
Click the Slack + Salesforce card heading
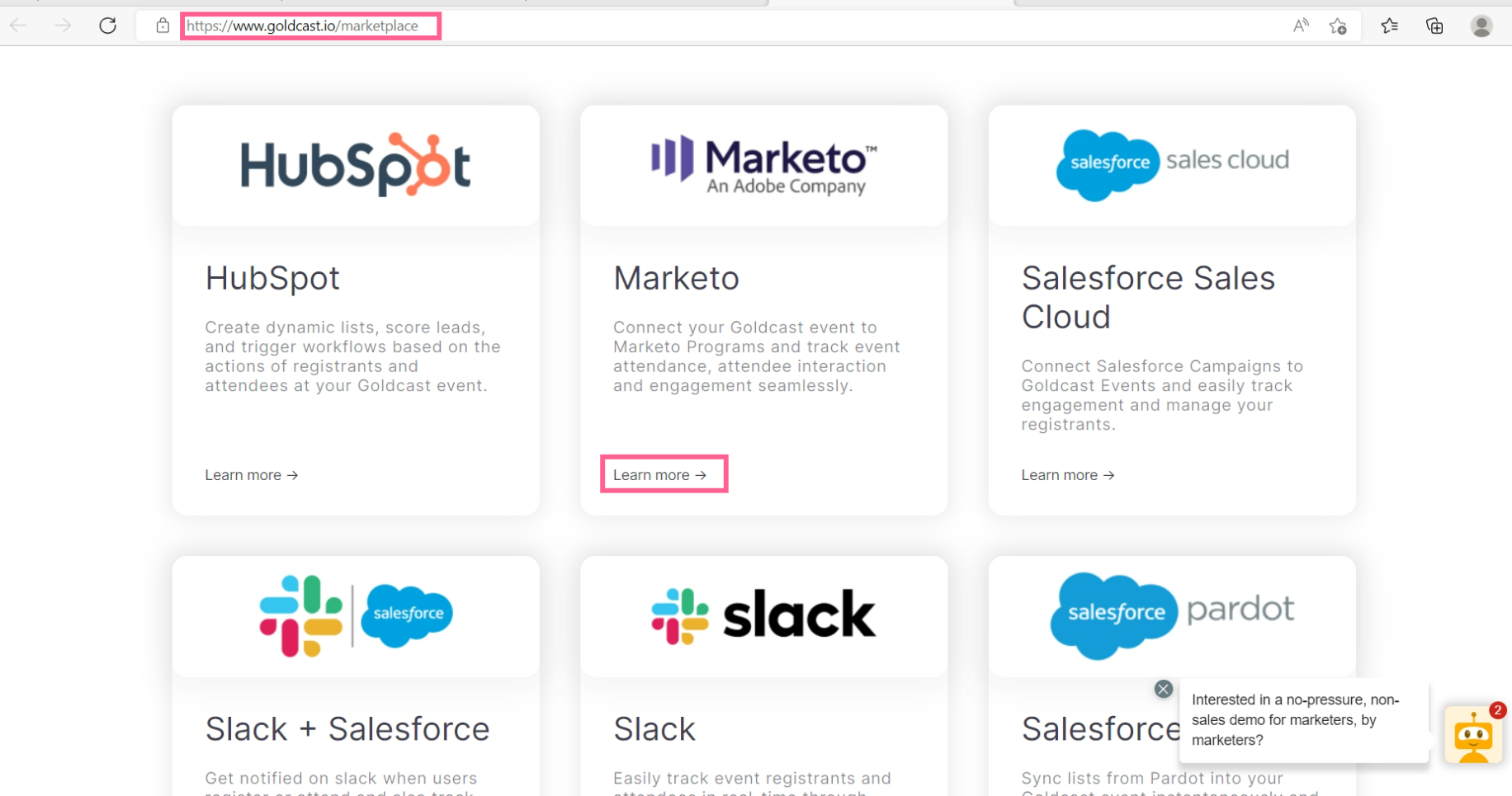point(347,729)
